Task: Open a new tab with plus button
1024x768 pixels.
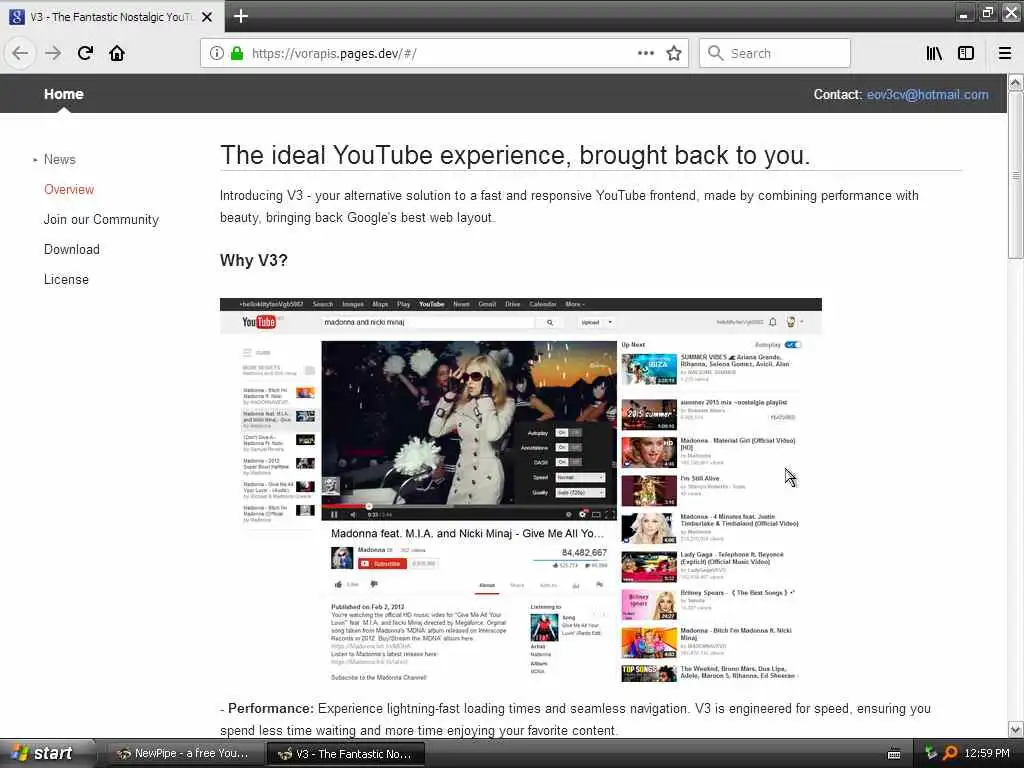Action: 240,16
